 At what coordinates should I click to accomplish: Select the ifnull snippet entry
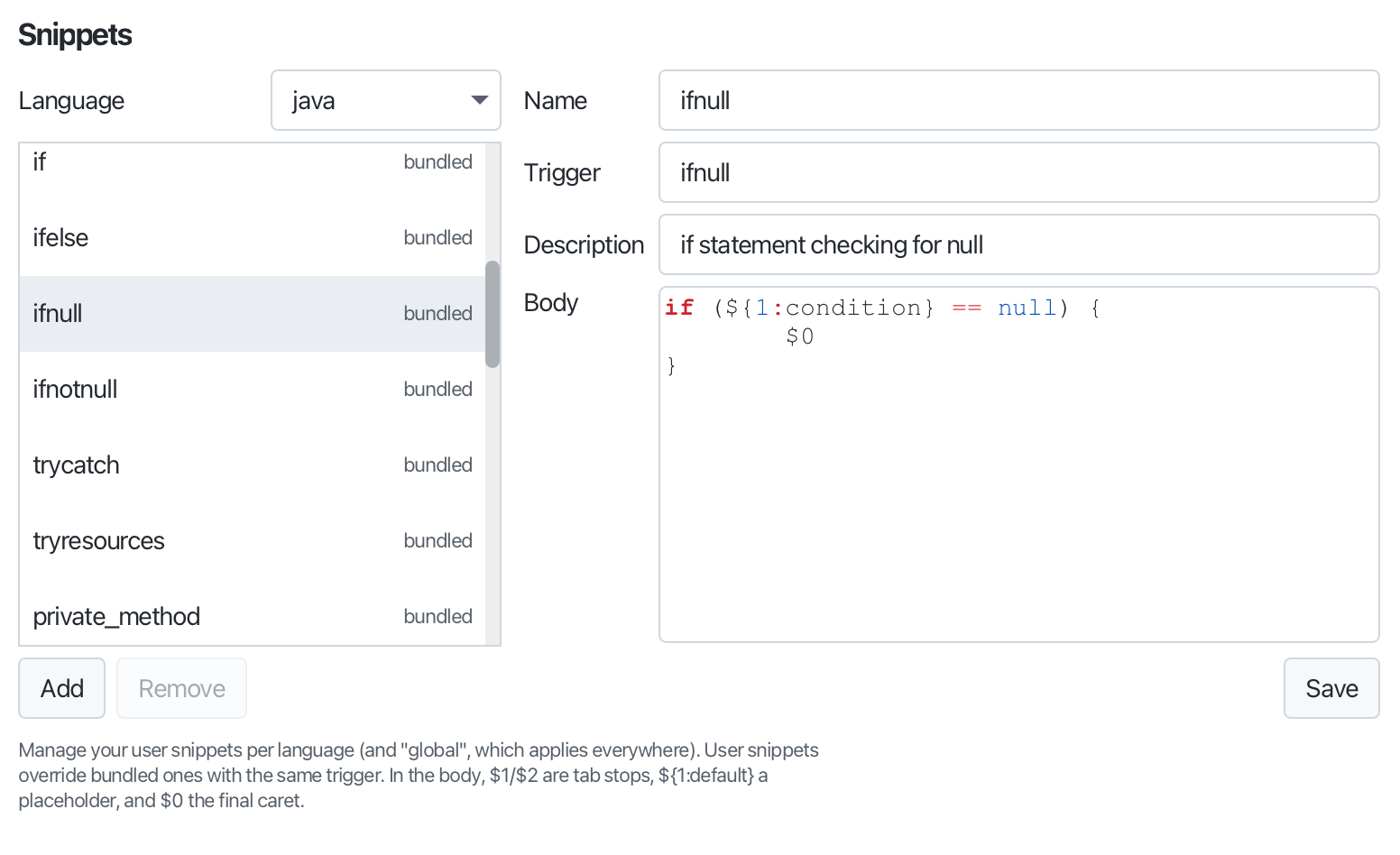tap(253, 314)
